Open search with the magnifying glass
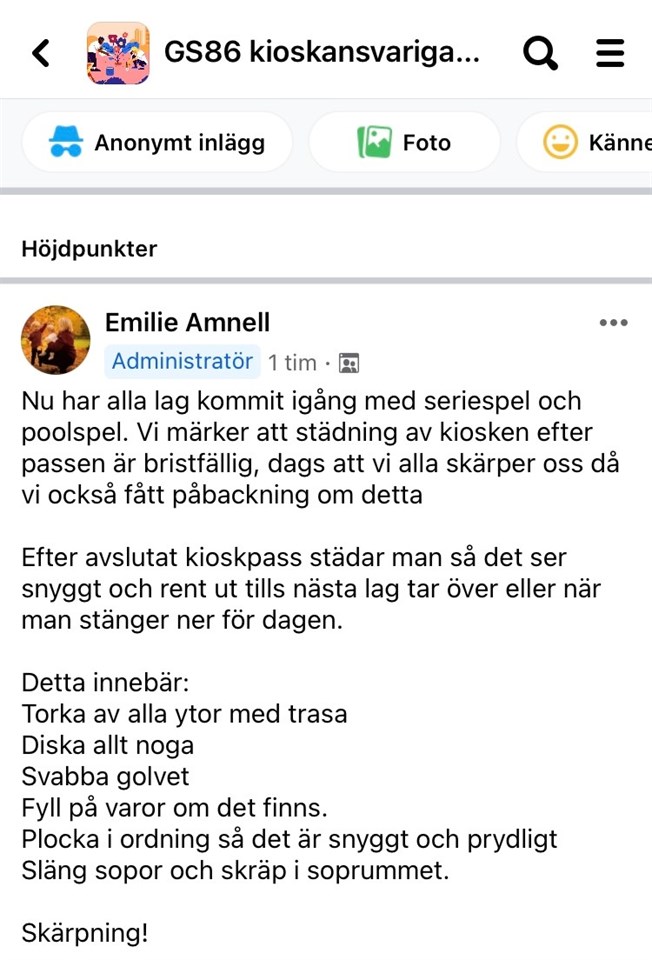652x960 pixels. coord(540,52)
